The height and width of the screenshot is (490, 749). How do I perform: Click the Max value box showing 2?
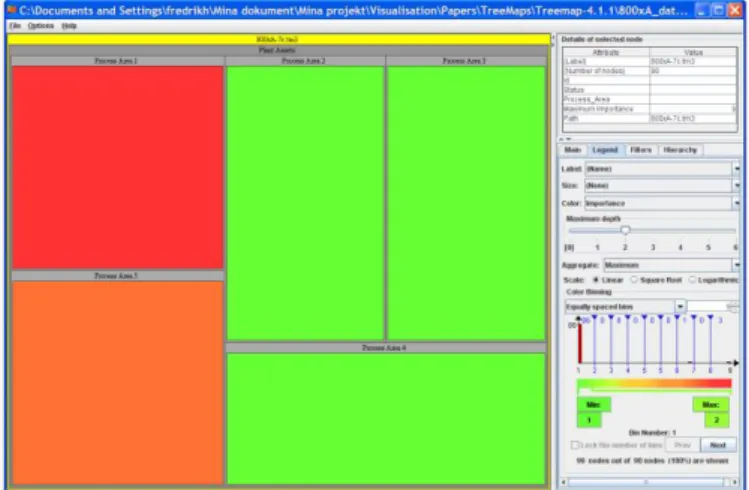click(717, 420)
